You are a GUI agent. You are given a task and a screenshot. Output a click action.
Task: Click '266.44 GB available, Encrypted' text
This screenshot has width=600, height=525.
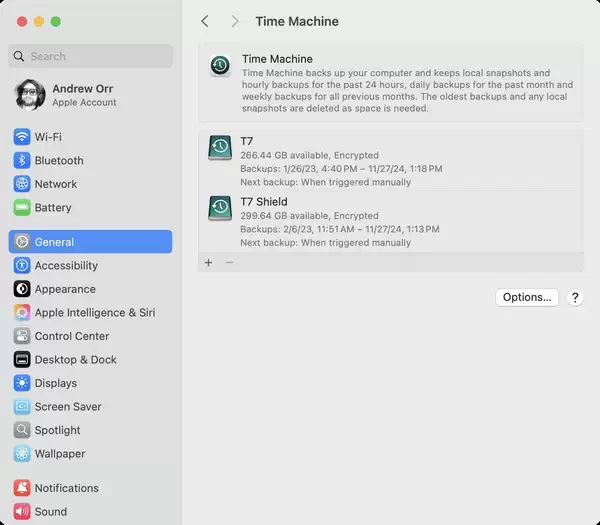tap(310, 155)
